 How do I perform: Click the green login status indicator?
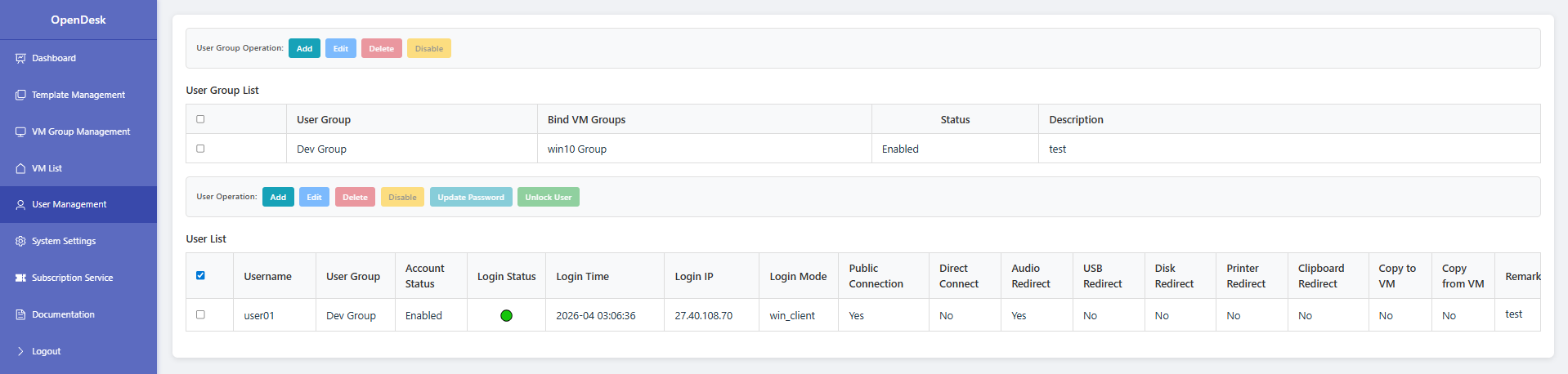click(506, 315)
